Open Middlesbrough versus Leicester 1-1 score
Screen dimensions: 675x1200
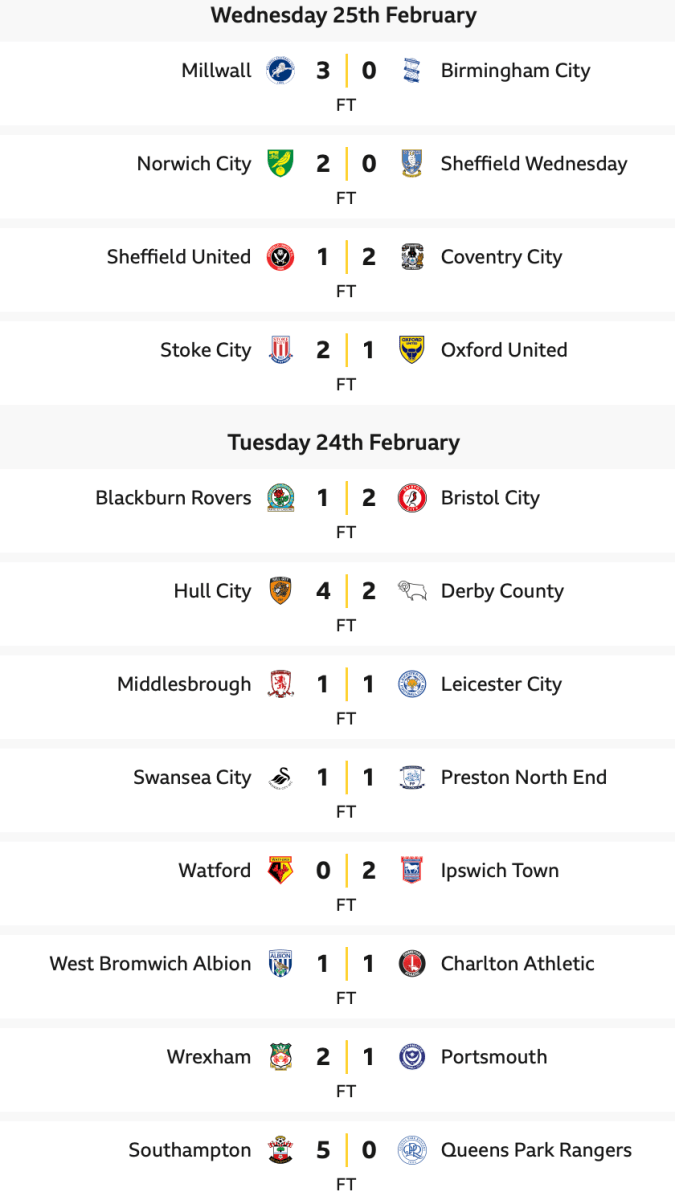(345, 684)
